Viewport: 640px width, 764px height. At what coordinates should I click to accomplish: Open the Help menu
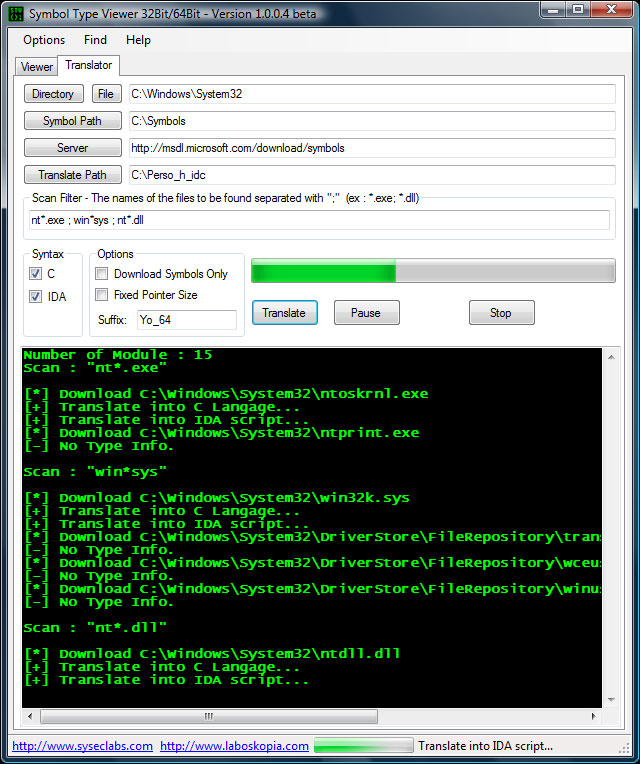click(138, 40)
